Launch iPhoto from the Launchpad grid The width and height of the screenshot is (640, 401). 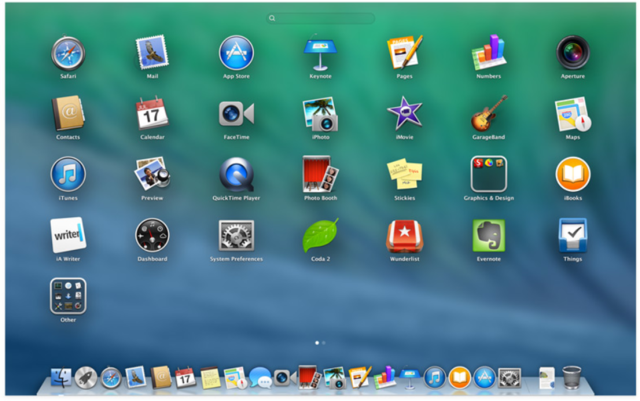point(320,114)
